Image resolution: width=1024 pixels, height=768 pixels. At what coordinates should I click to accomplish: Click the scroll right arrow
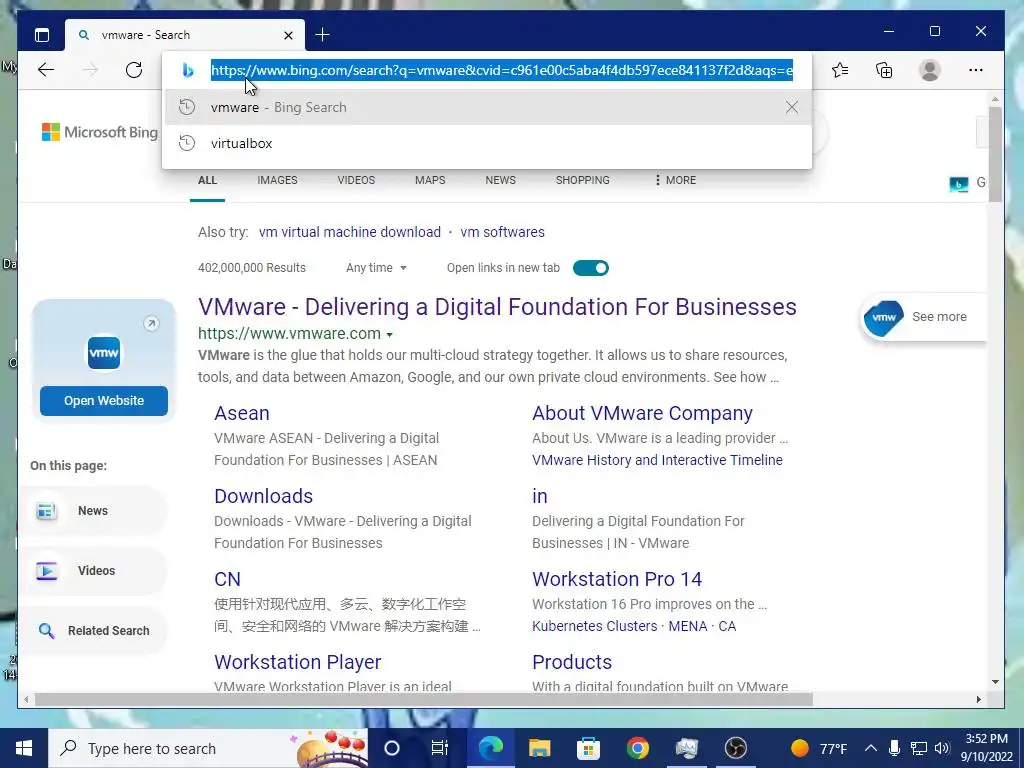click(x=978, y=699)
